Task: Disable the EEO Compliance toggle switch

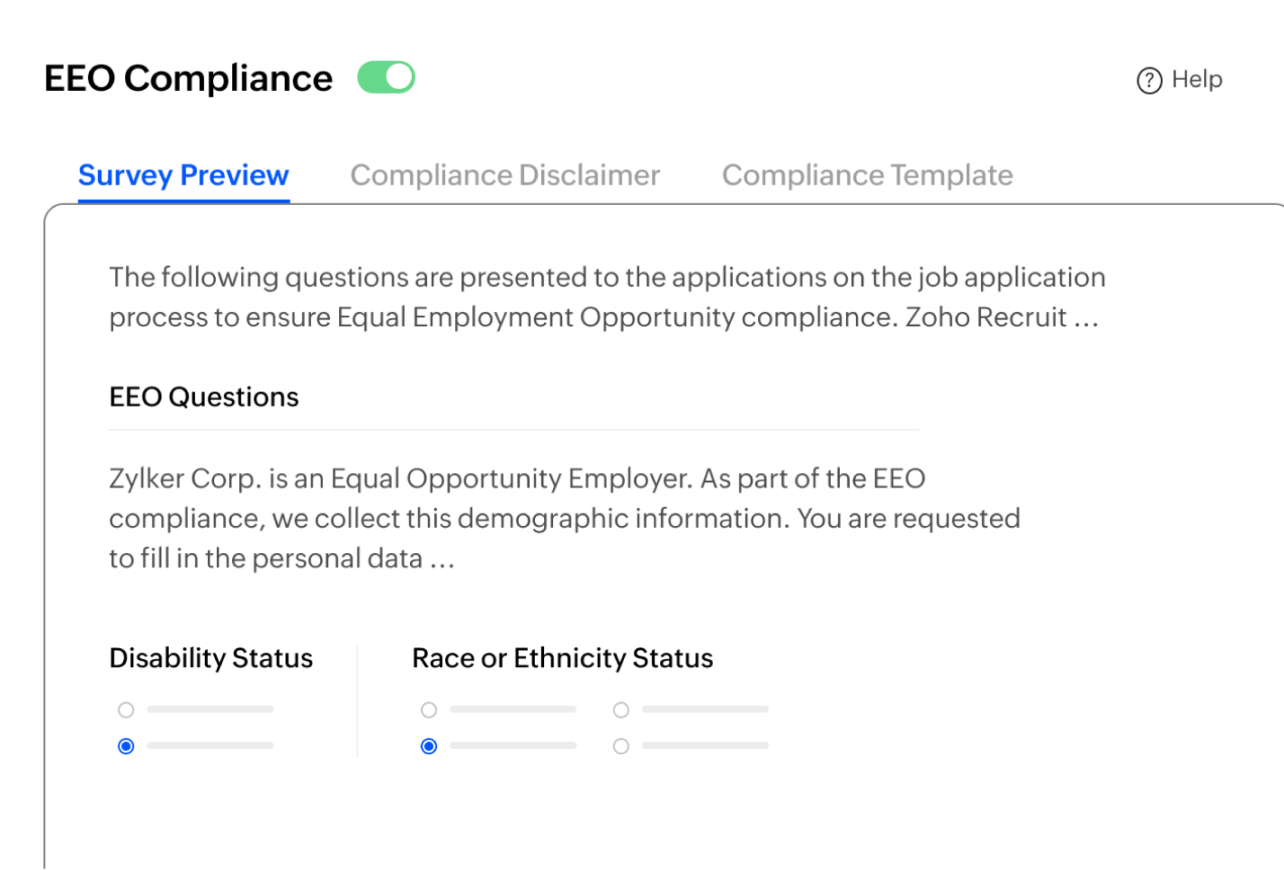Action: point(386,78)
